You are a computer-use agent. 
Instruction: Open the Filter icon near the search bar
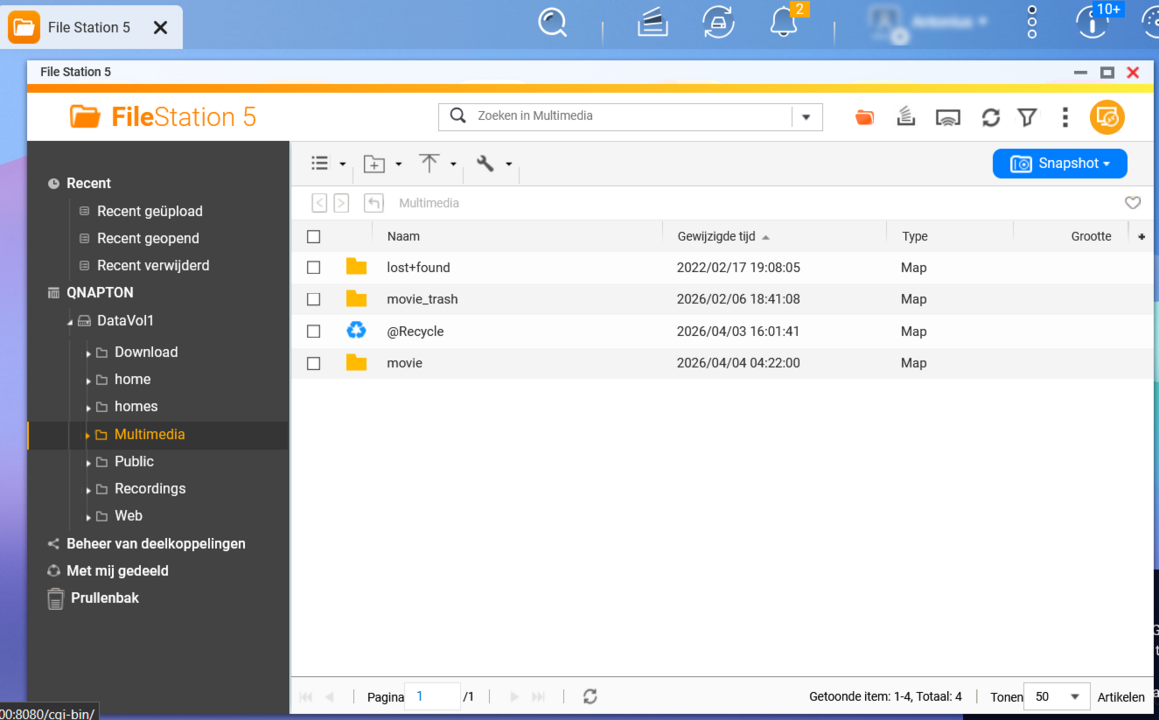[1027, 117]
